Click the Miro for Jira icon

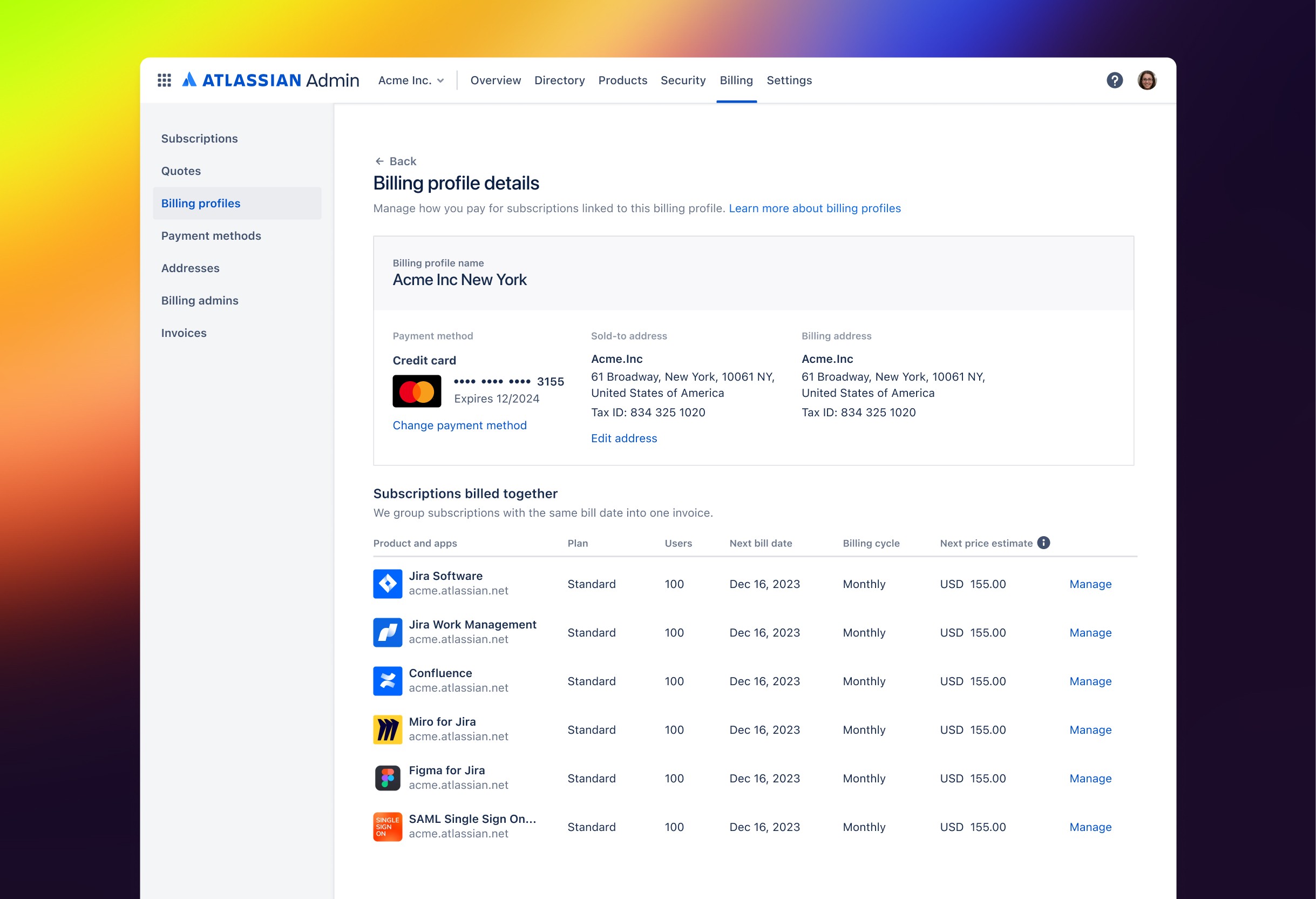(x=388, y=729)
